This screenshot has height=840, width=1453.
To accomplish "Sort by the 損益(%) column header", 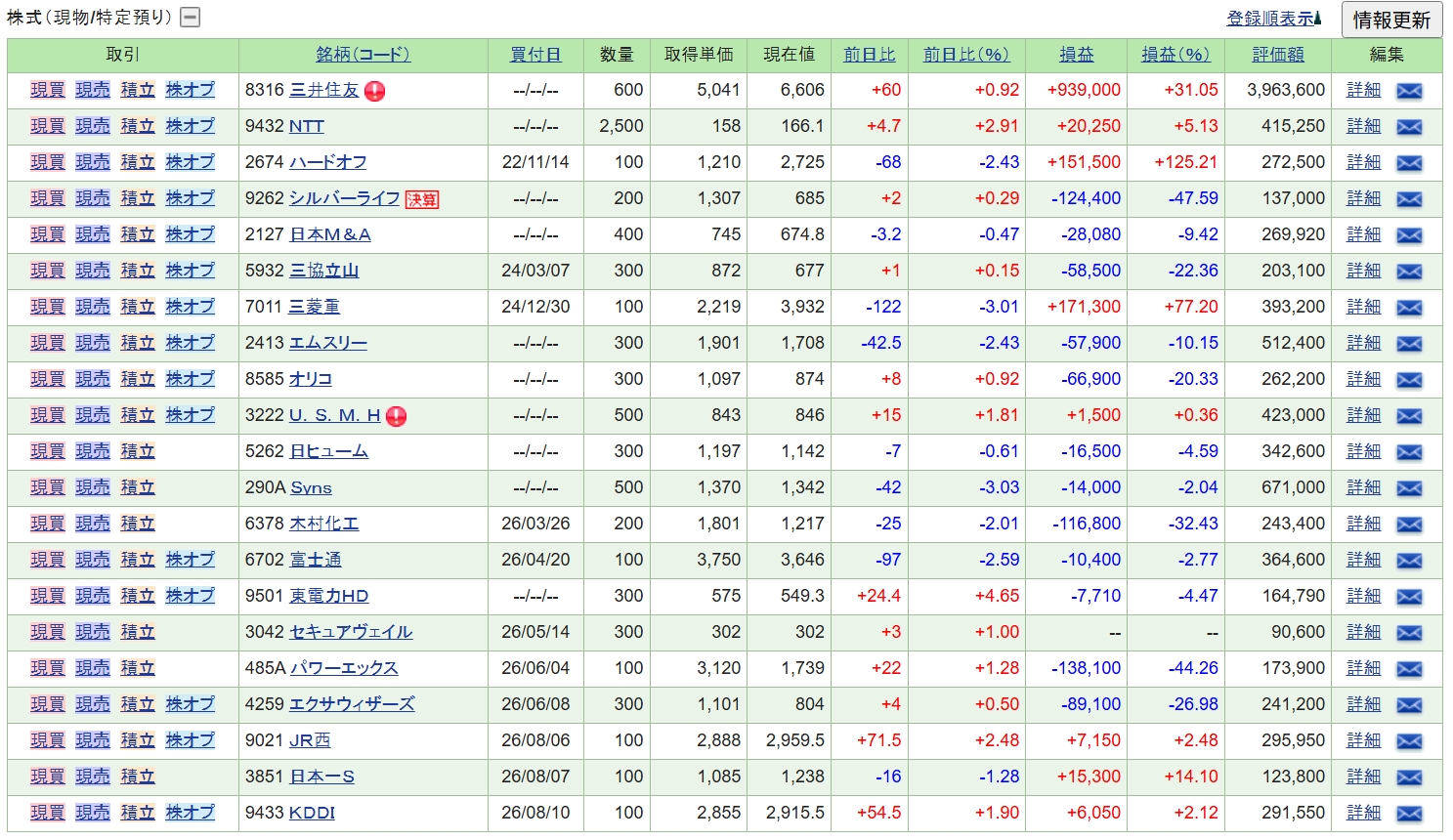I will tap(1175, 55).
